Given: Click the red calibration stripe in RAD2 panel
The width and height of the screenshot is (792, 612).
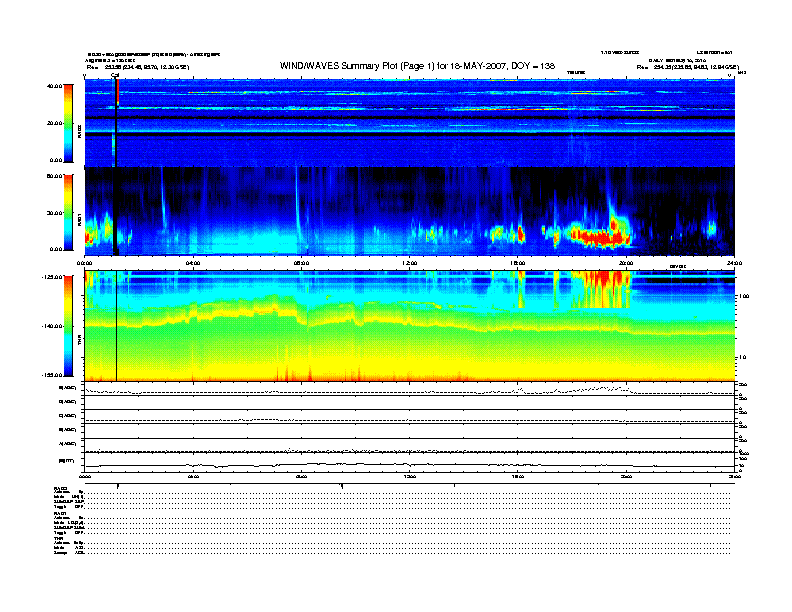Looking at the screenshot, I should pyautogui.click(x=117, y=91).
